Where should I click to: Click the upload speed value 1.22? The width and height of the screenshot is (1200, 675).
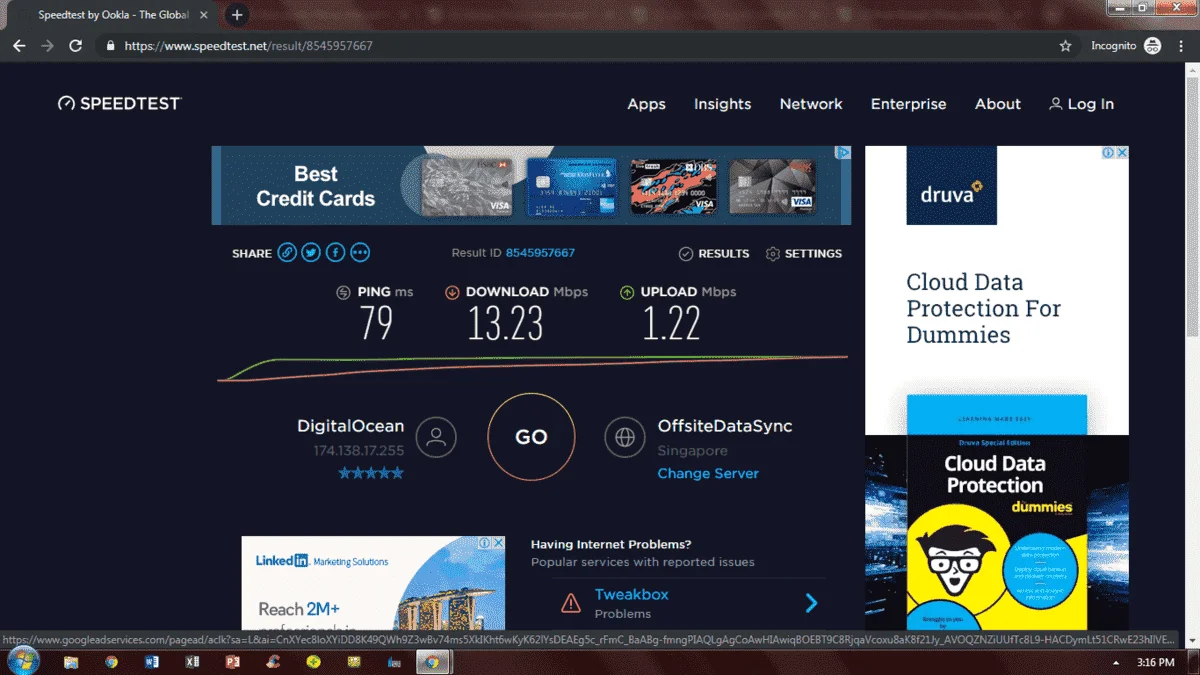pyautogui.click(x=671, y=323)
